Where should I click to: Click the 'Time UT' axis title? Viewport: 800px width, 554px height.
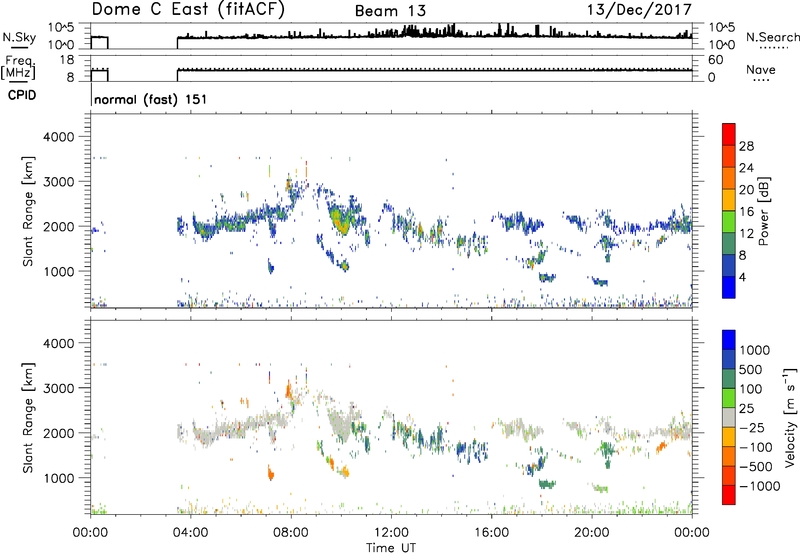pyautogui.click(x=391, y=548)
